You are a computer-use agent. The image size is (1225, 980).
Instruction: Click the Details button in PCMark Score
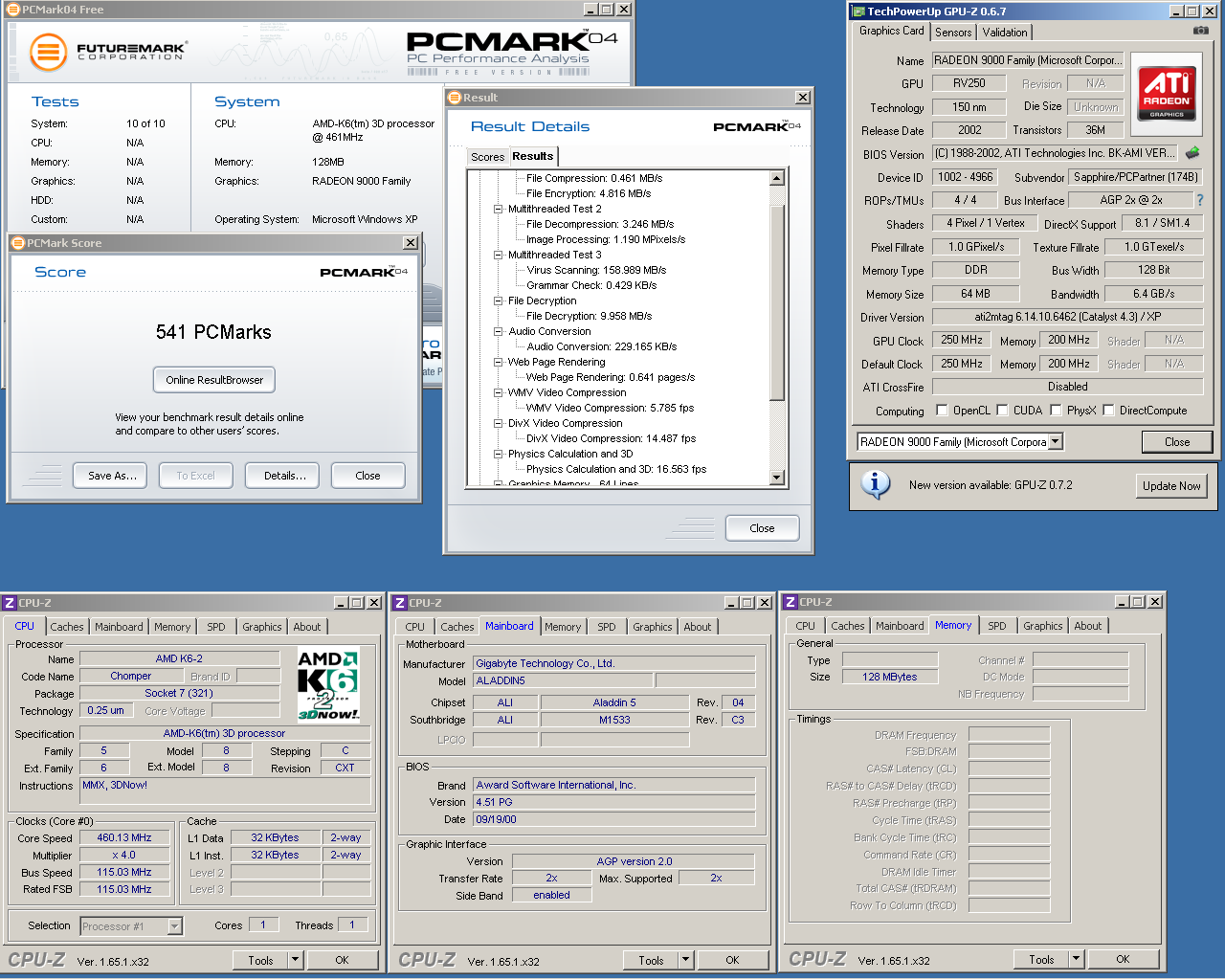pos(283,476)
